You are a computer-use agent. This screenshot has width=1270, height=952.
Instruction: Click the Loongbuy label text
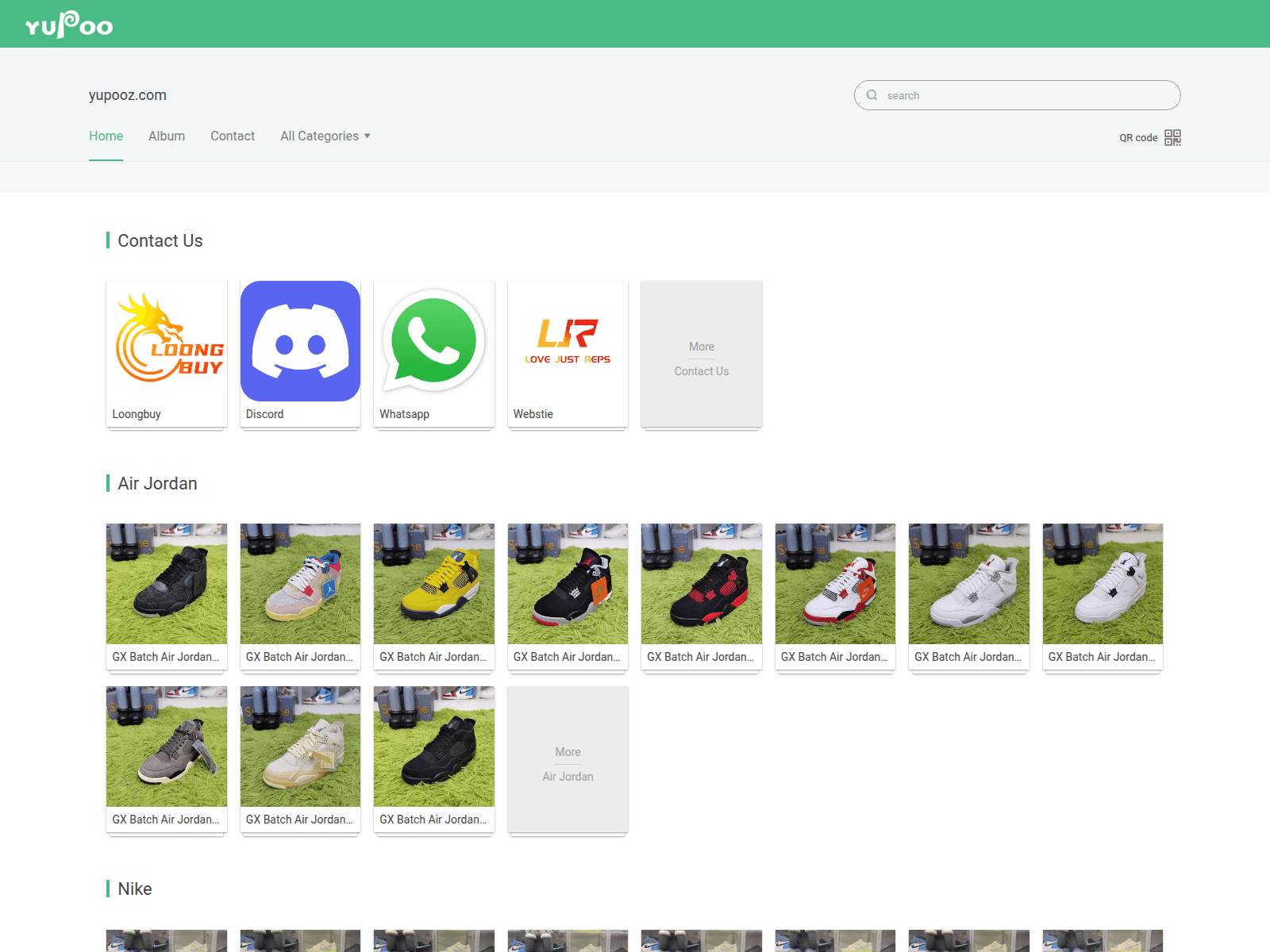(x=137, y=414)
